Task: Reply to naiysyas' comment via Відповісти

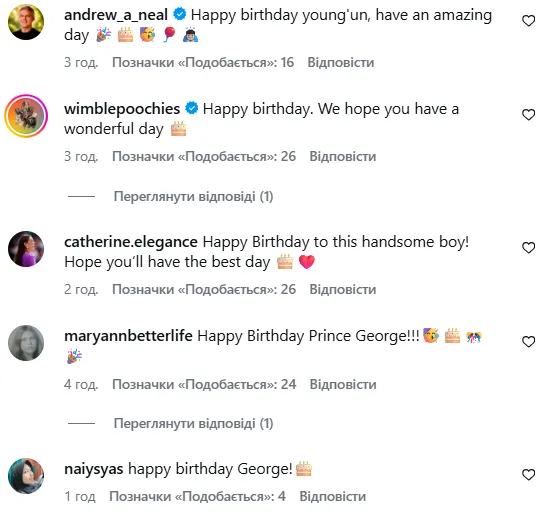Action: pyautogui.click(x=333, y=496)
